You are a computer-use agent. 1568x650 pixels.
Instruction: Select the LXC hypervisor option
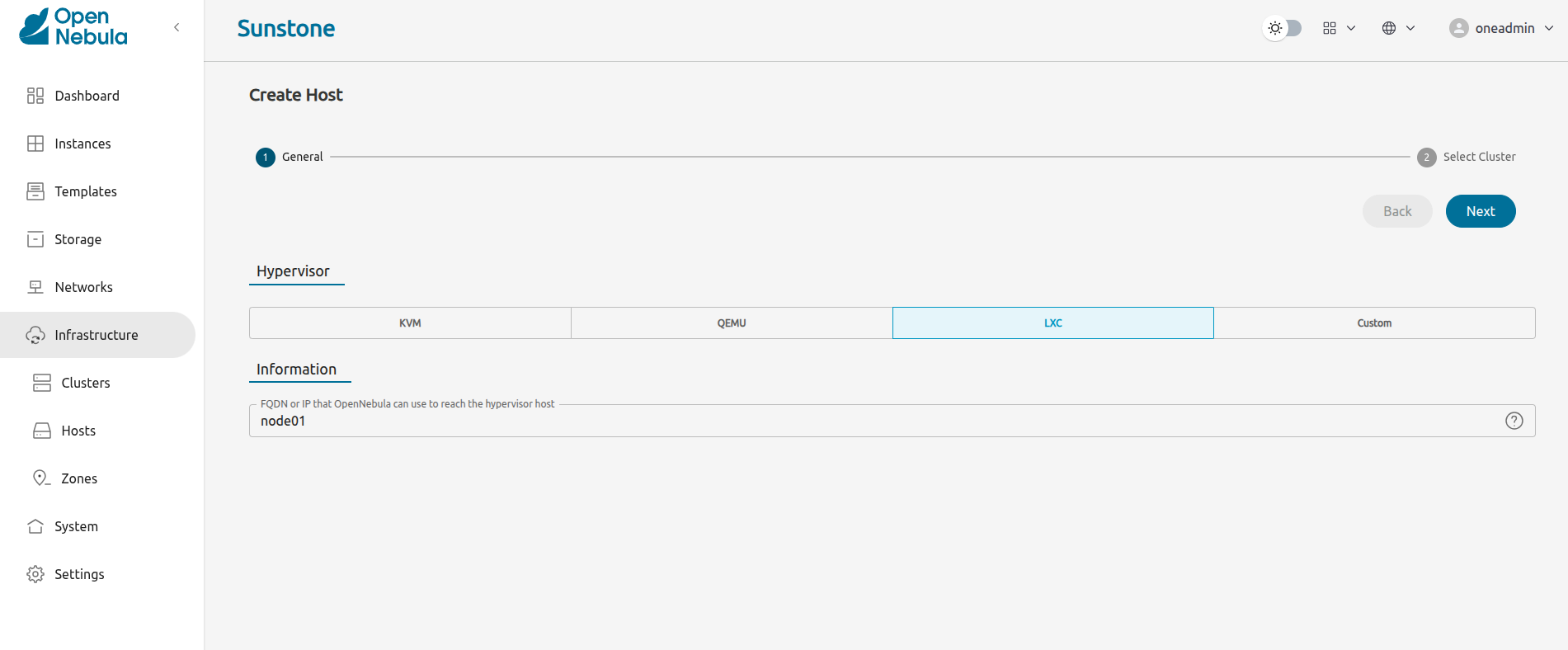click(1053, 323)
